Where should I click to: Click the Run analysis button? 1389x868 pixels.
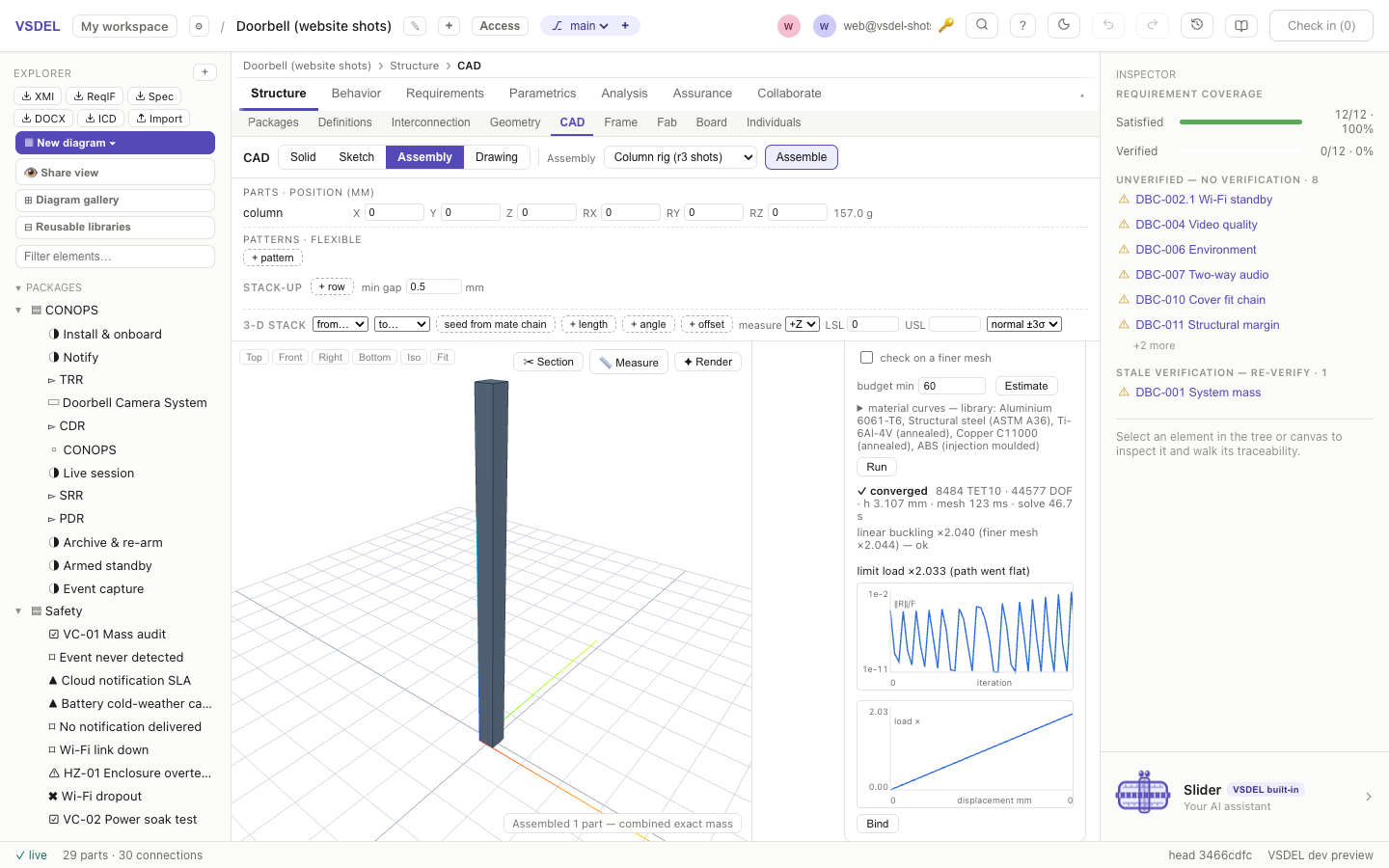click(x=877, y=467)
